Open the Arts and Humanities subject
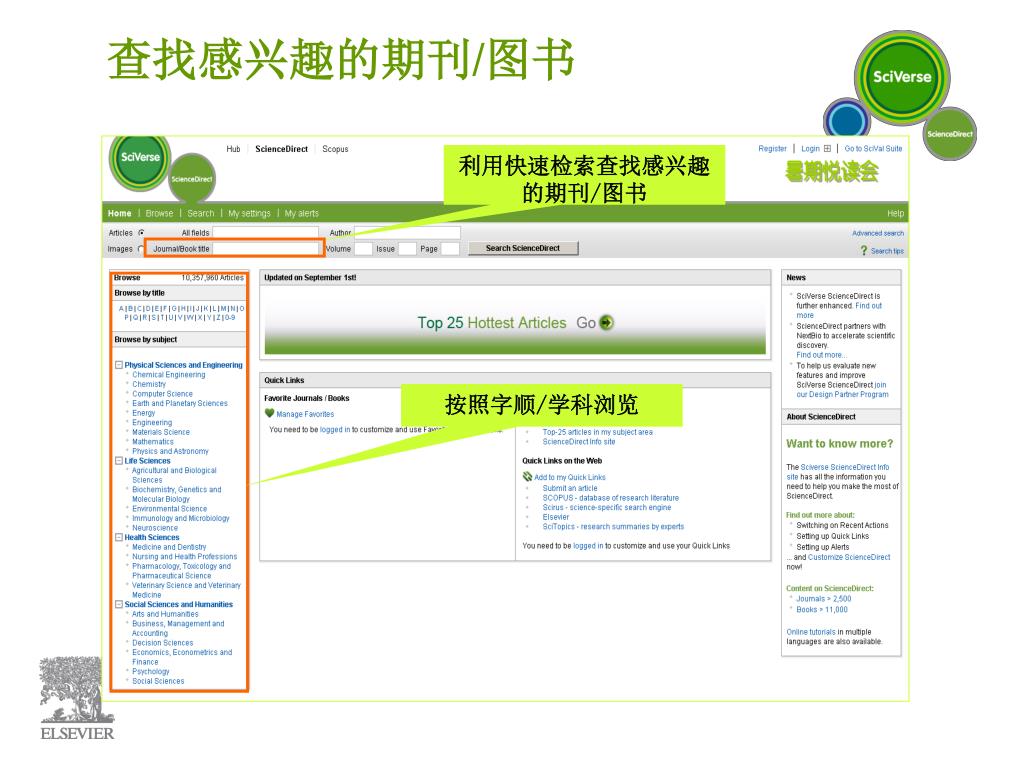 (165, 615)
